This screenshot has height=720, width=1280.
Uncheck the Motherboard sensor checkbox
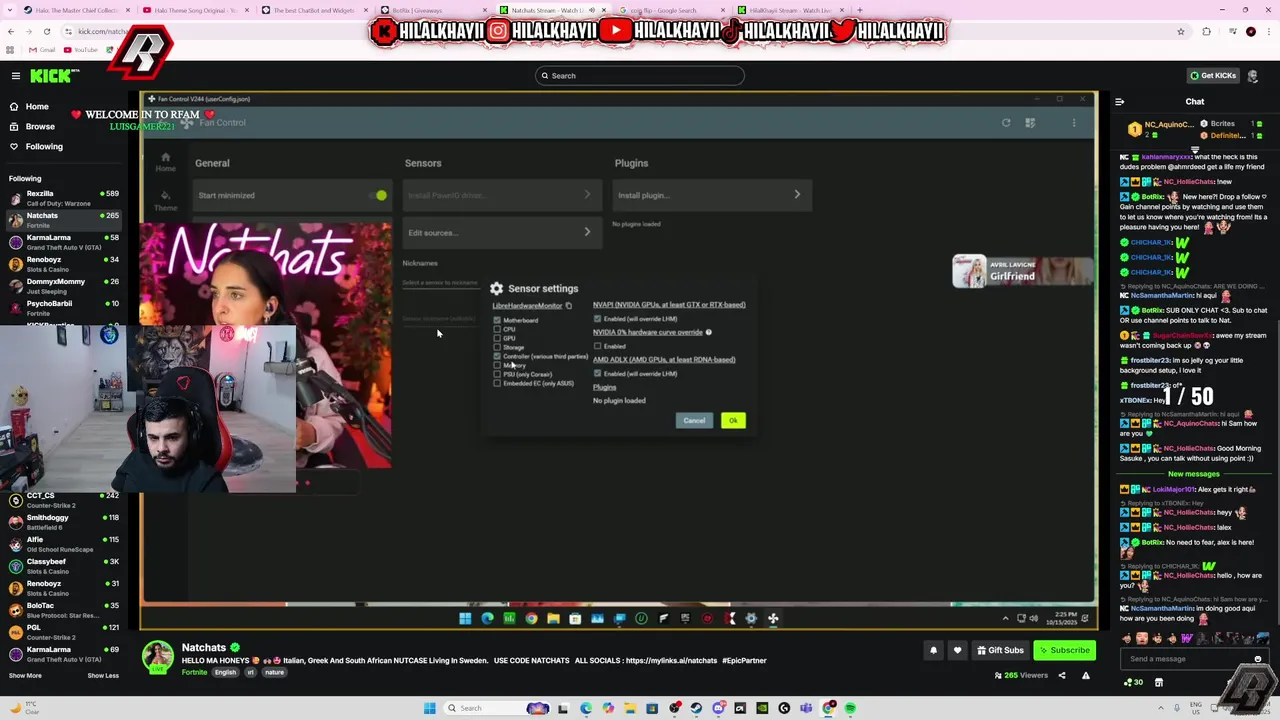[x=497, y=320]
